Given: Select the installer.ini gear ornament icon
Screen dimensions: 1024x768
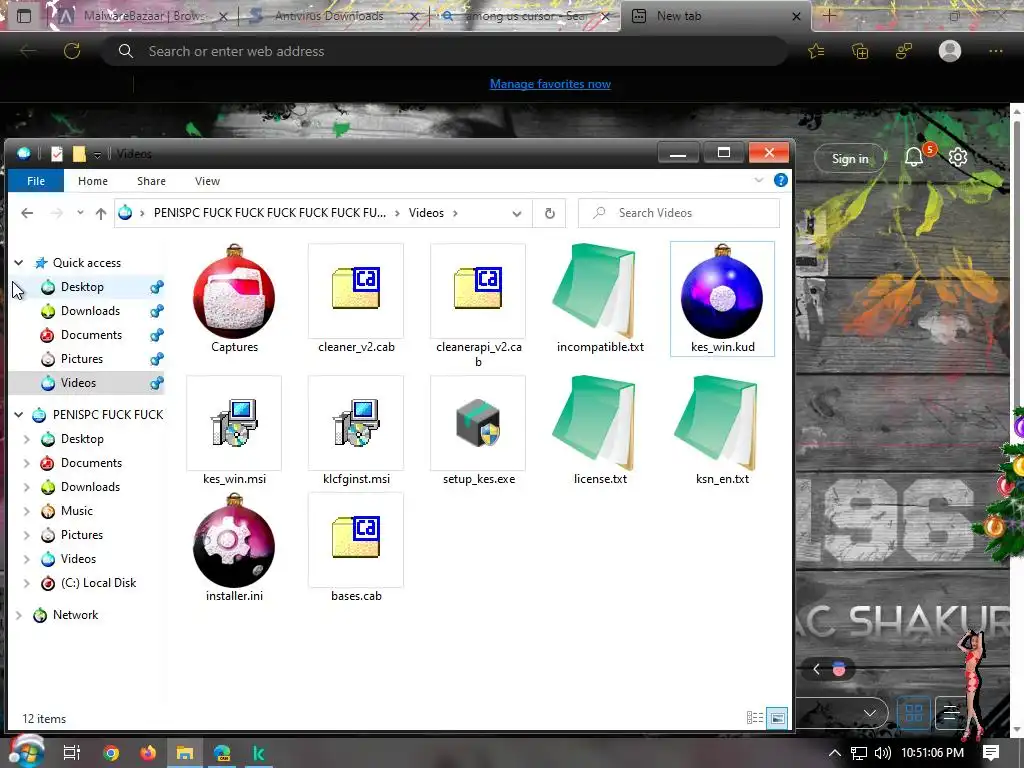Looking at the screenshot, I should point(234,541).
